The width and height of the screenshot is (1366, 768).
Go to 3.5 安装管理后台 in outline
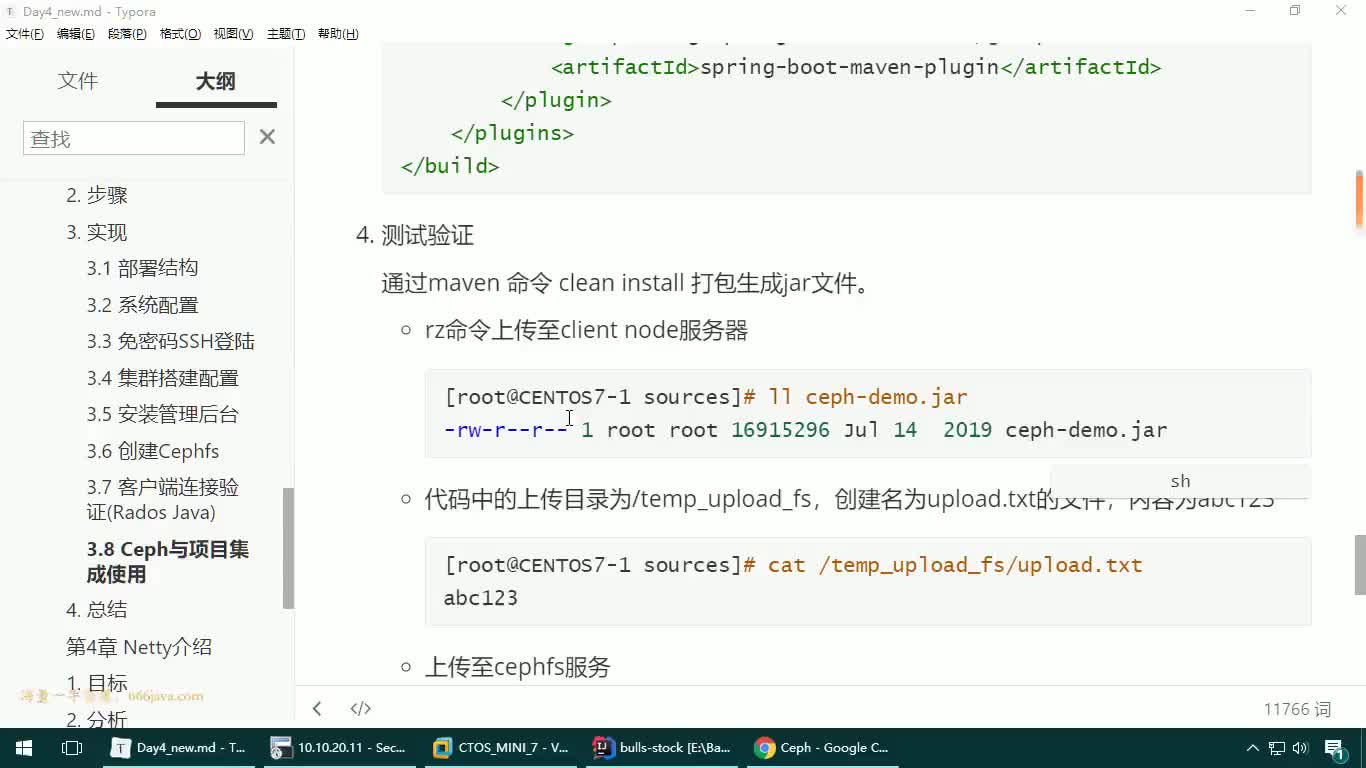(x=162, y=414)
